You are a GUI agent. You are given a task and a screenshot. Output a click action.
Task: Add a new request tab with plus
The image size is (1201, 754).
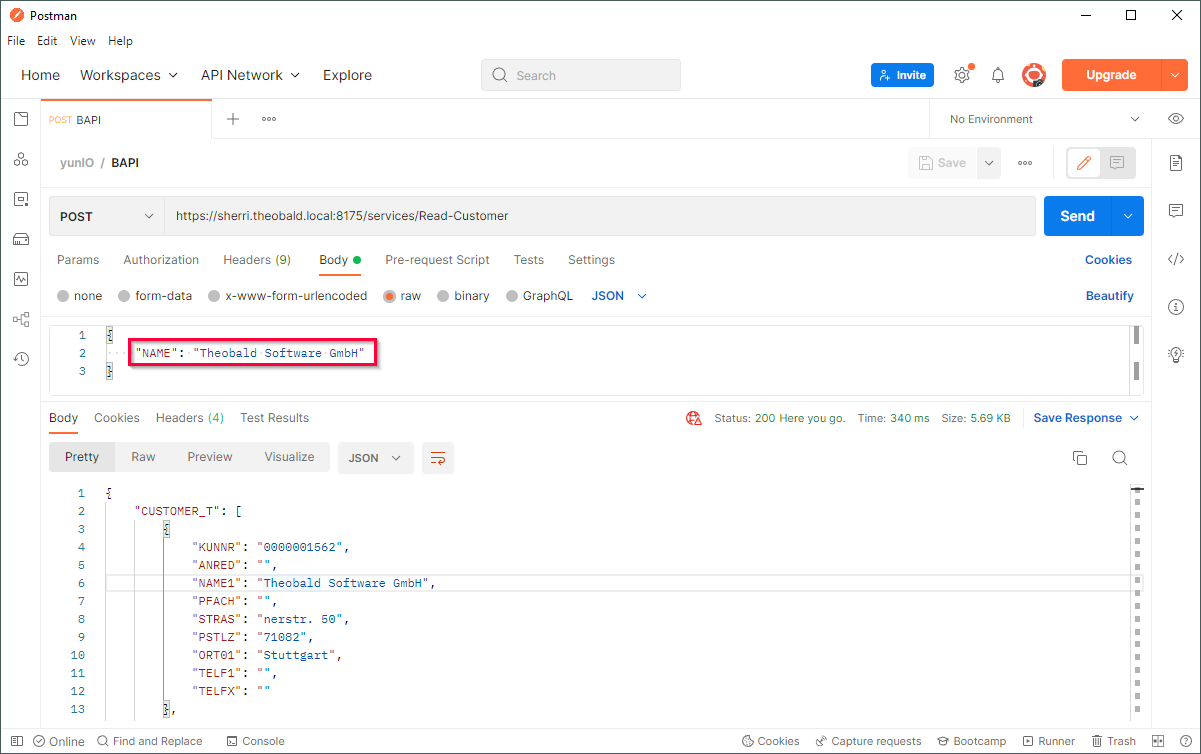point(233,119)
